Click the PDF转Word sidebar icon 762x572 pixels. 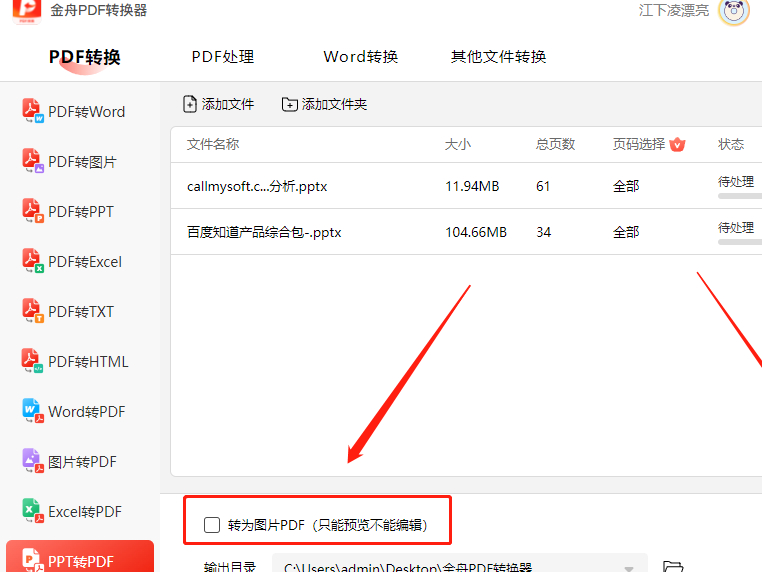coord(34,111)
